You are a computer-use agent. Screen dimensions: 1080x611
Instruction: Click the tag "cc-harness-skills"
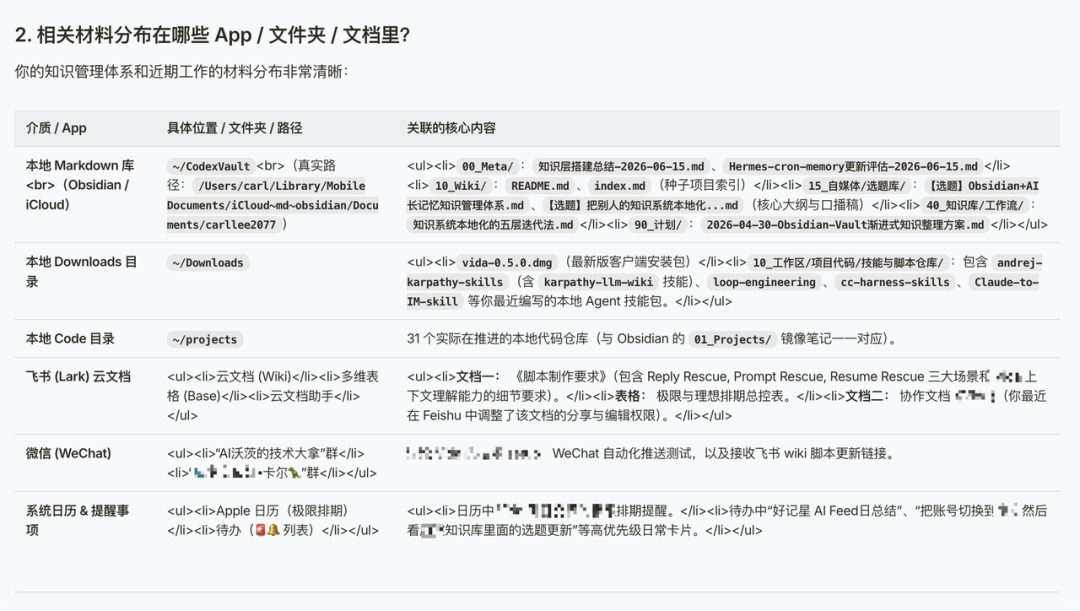(895, 282)
